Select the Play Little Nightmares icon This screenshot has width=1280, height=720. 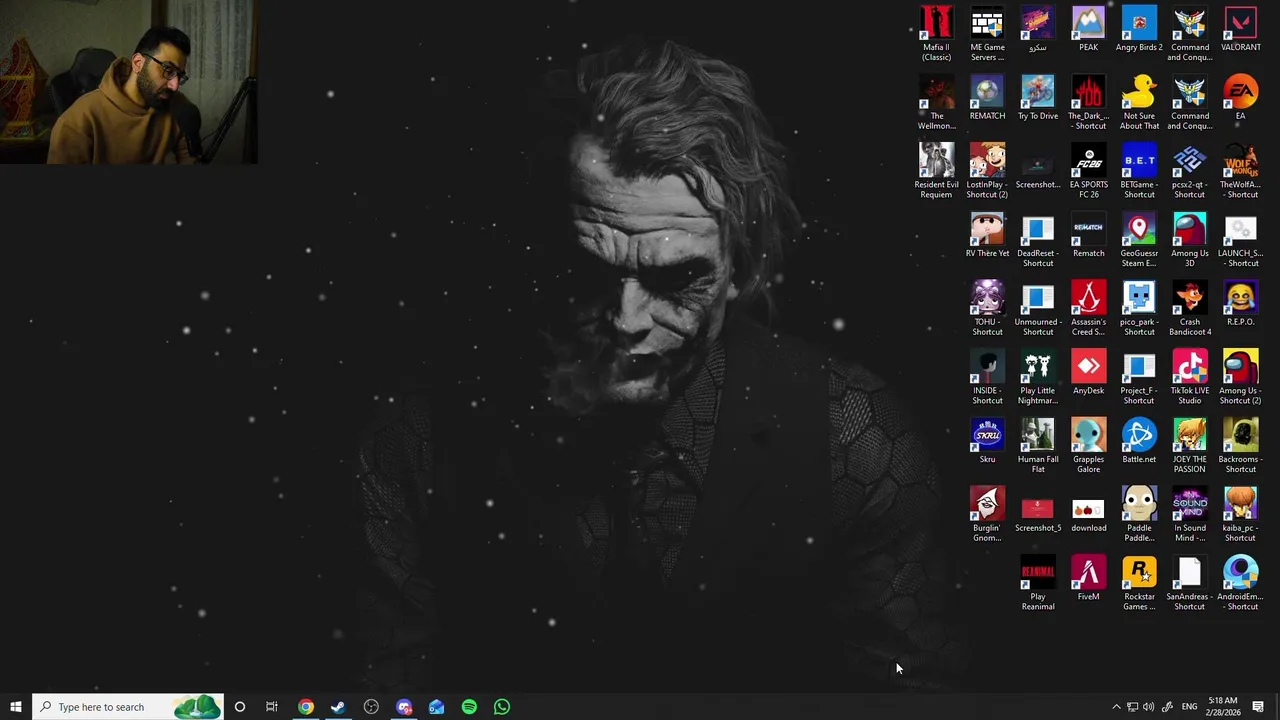click(1037, 376)
